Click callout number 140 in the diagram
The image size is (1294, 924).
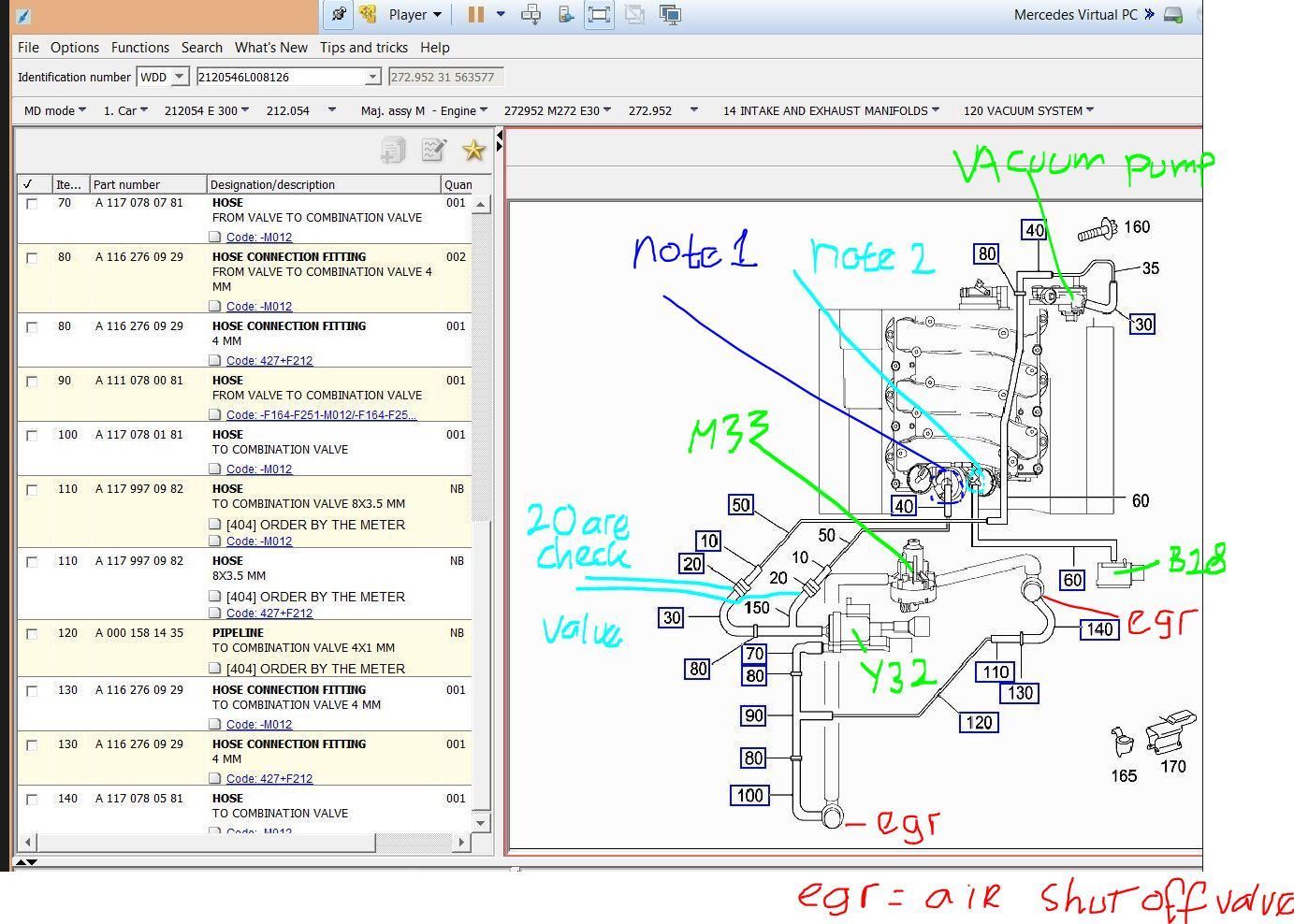coord(1098,629)
